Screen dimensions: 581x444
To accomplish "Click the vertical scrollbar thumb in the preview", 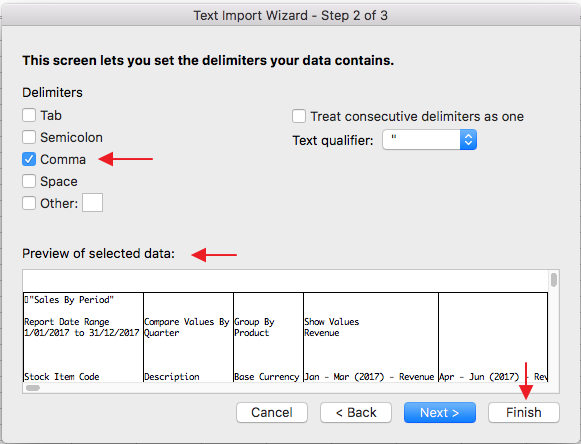I will point(554,280).
